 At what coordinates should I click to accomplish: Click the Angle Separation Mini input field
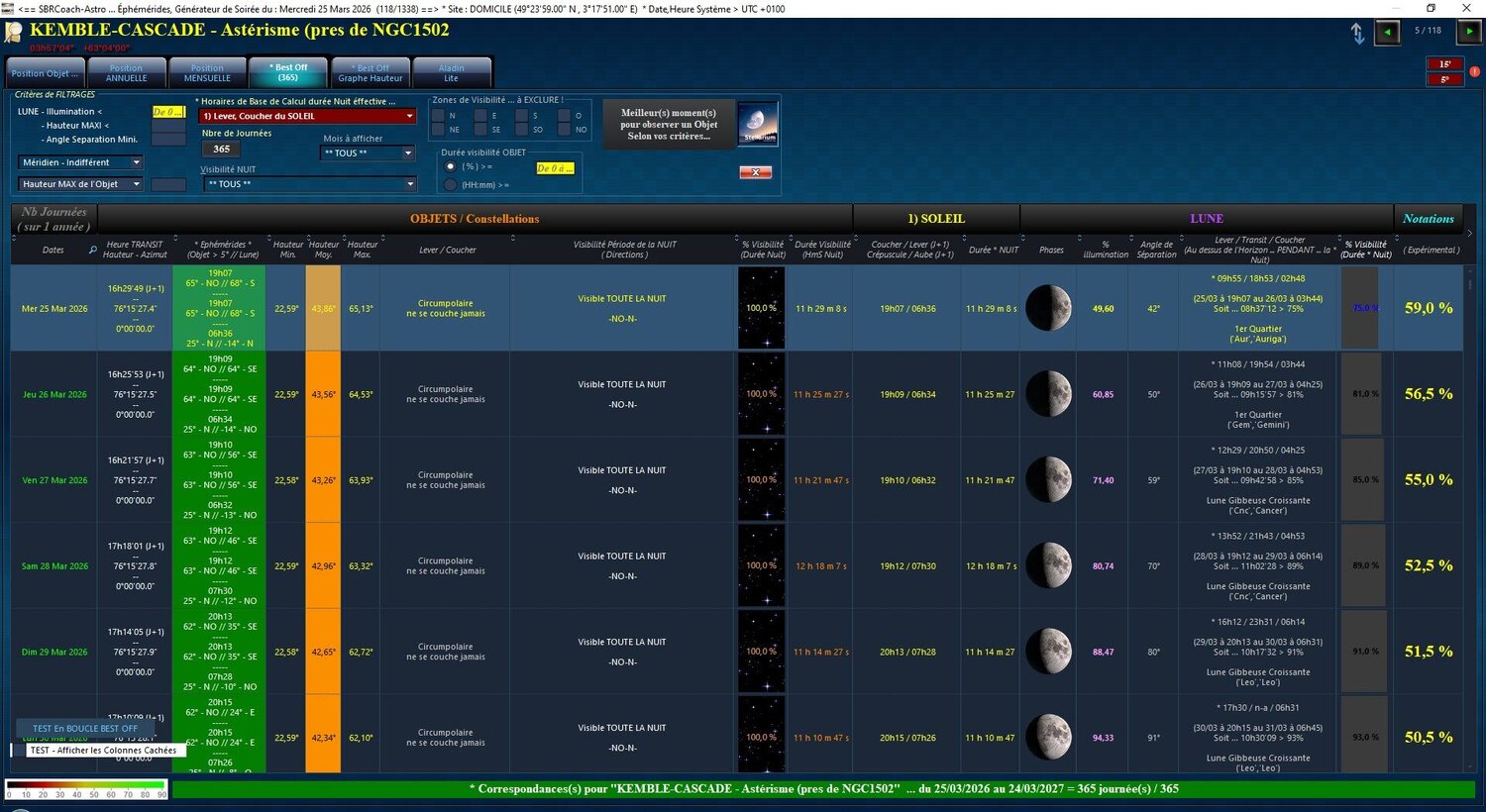(x=168, y=140)
